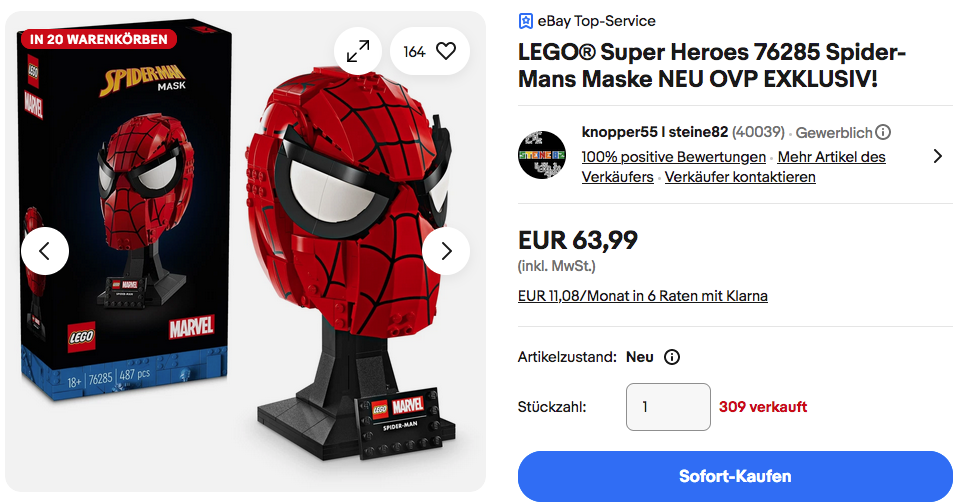Click the Stückzahl quantity field

668,407
